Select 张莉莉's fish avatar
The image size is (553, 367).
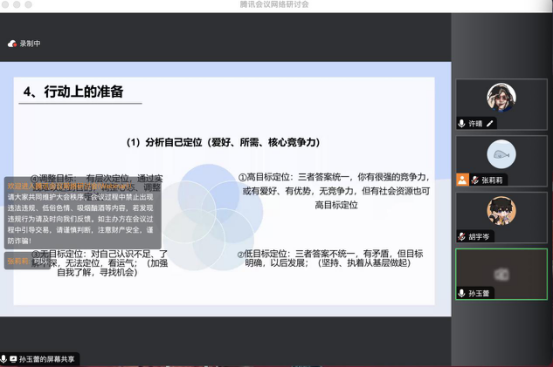501,154
